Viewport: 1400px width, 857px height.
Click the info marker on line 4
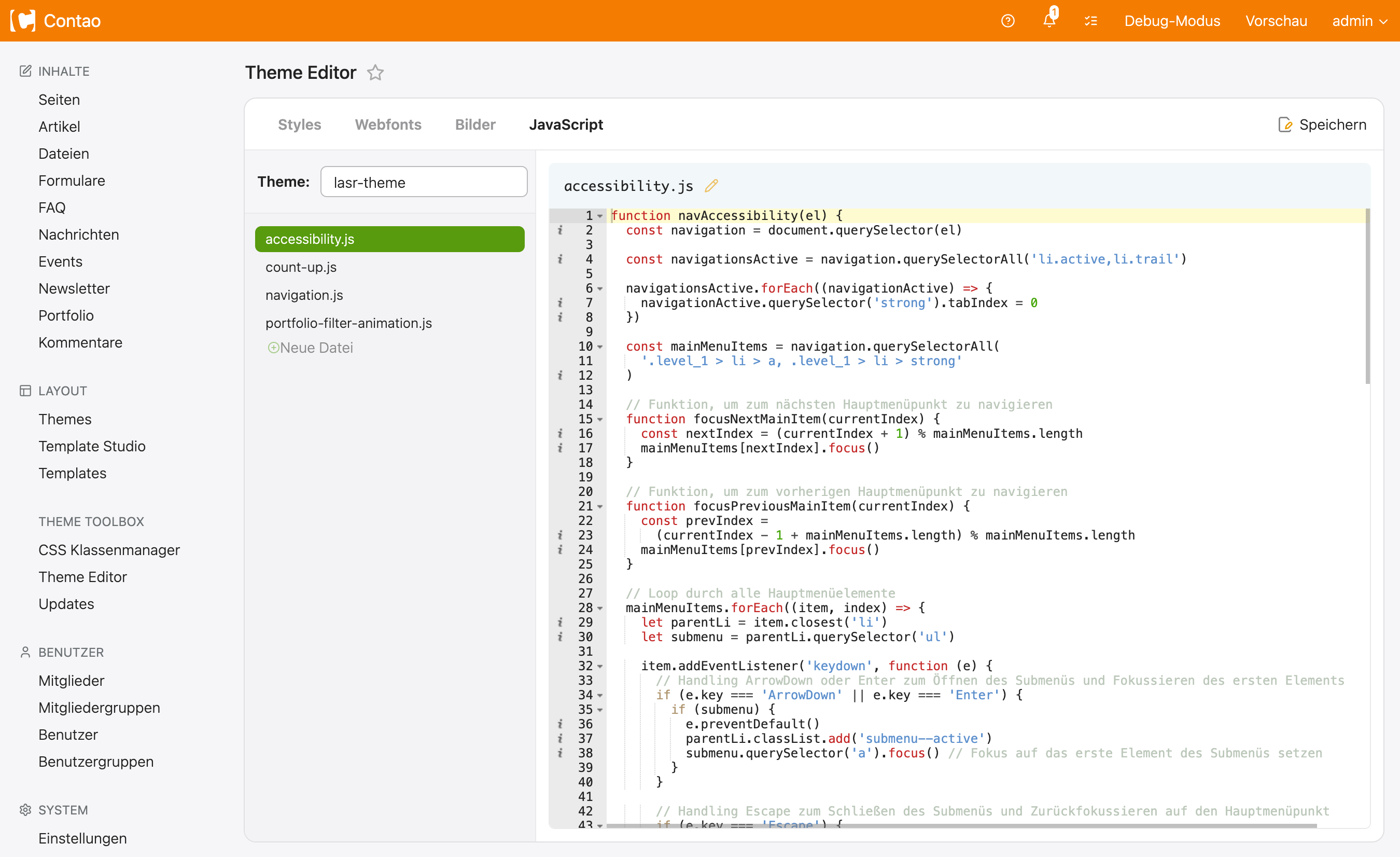click(560, 259)
